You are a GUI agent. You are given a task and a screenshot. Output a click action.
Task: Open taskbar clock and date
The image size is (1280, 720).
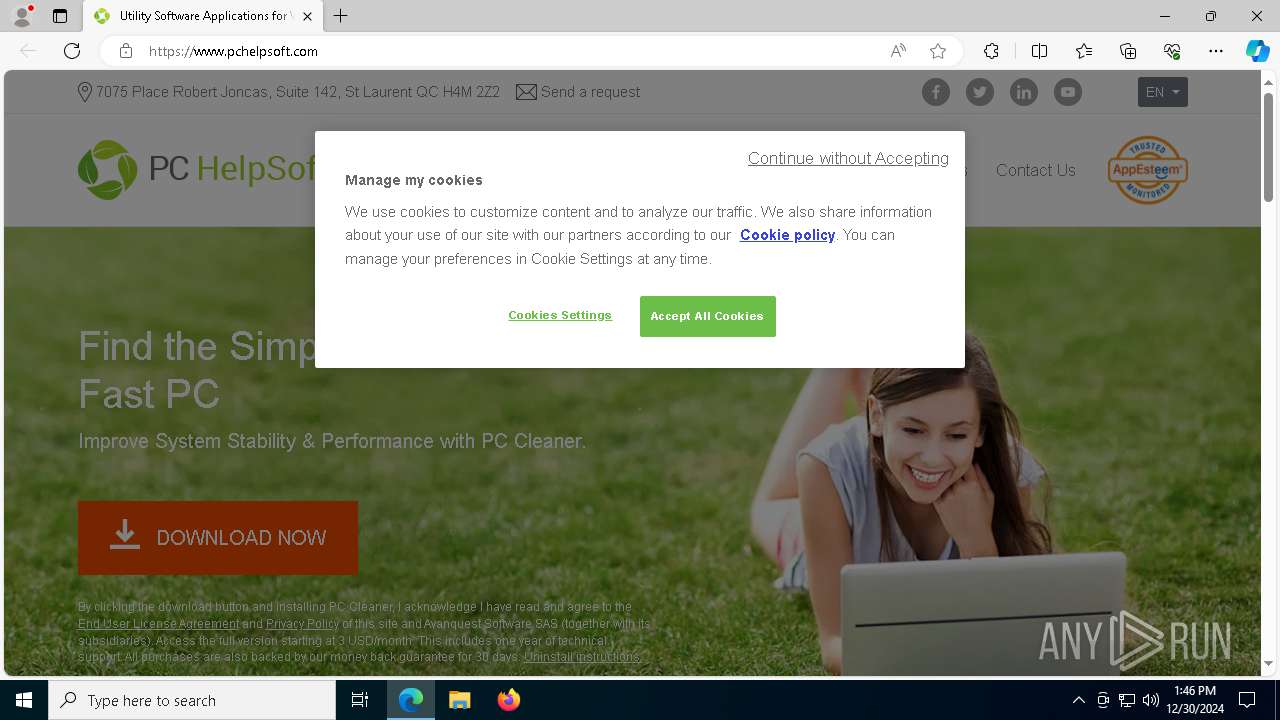tap(1195, 700)
